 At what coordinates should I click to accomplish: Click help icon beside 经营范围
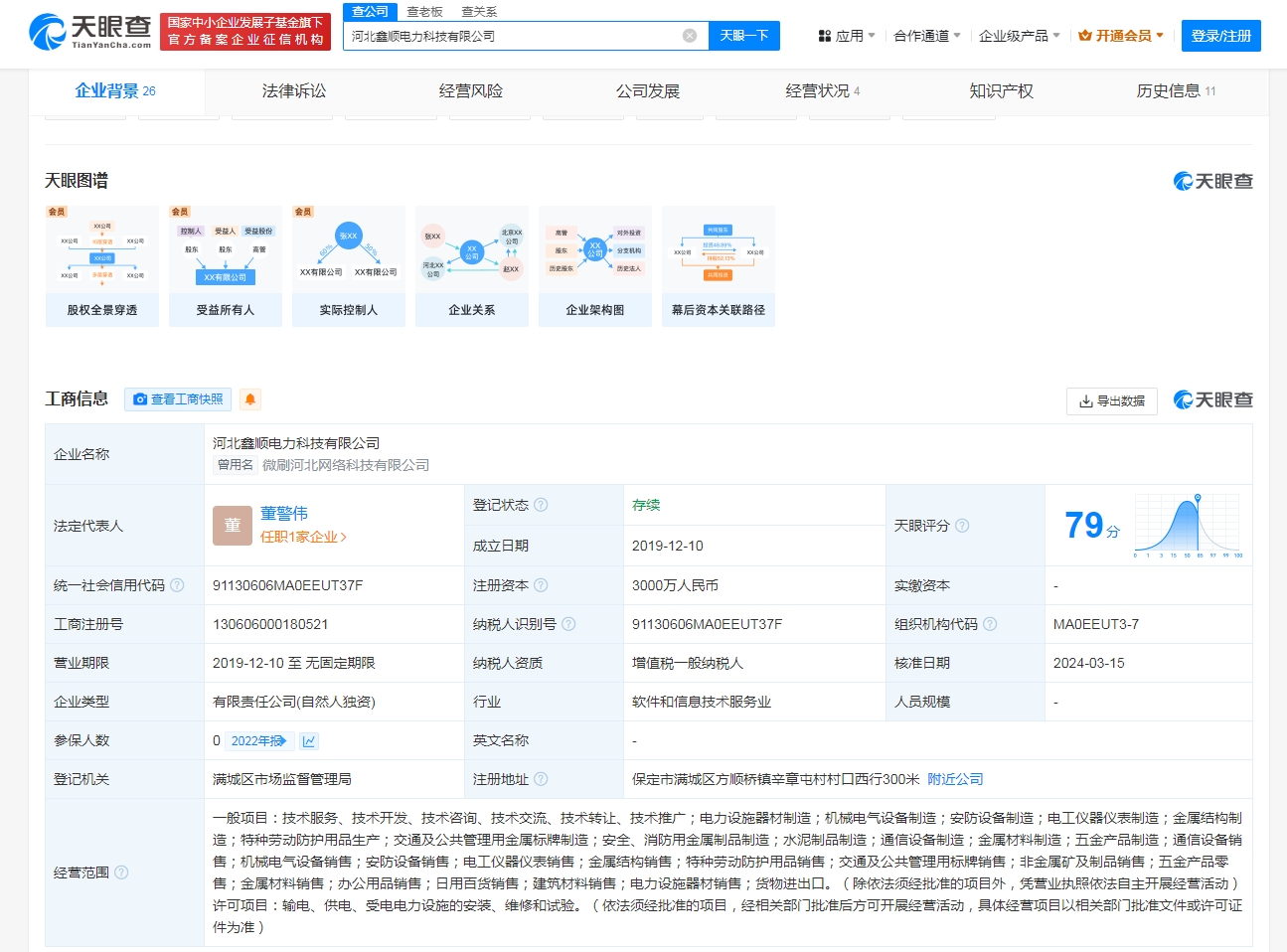(121, 873)
